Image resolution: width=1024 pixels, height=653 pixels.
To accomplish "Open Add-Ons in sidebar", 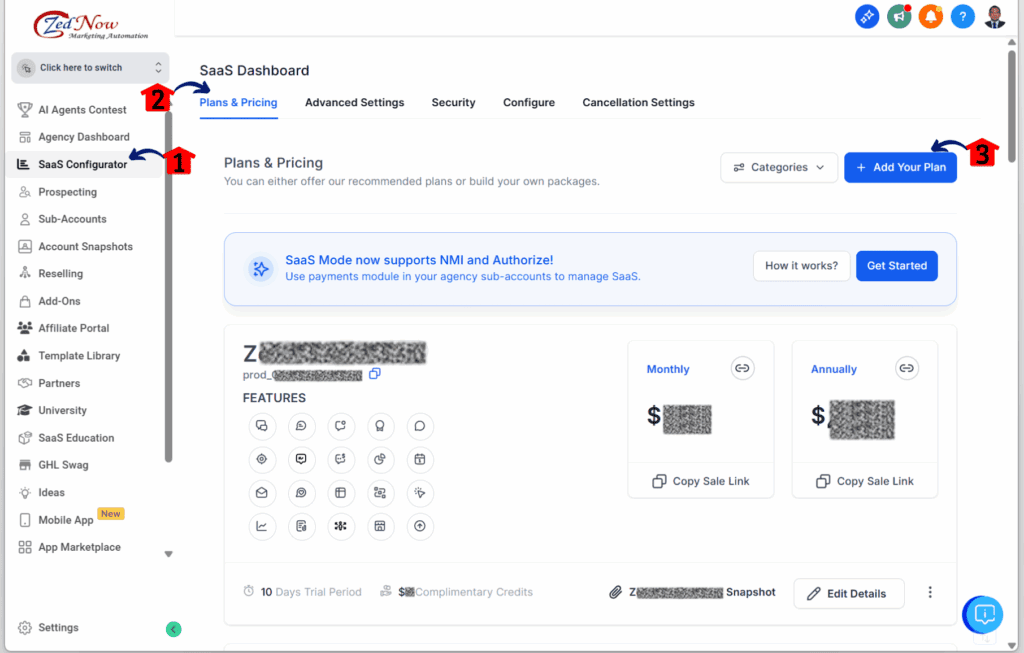I will pyautogui.click(x=59, y=301).
